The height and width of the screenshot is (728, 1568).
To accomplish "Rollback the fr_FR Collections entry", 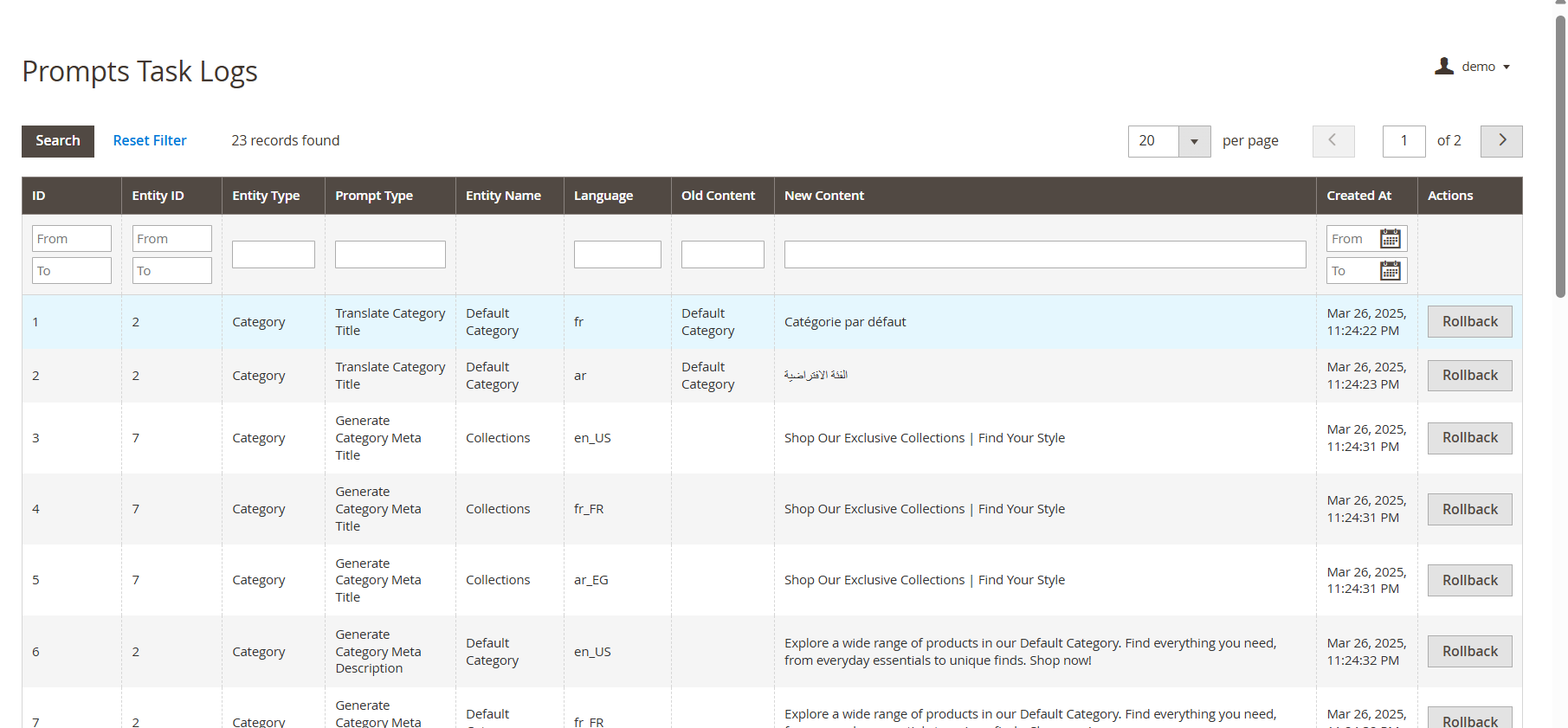I will coord(1469,509).
